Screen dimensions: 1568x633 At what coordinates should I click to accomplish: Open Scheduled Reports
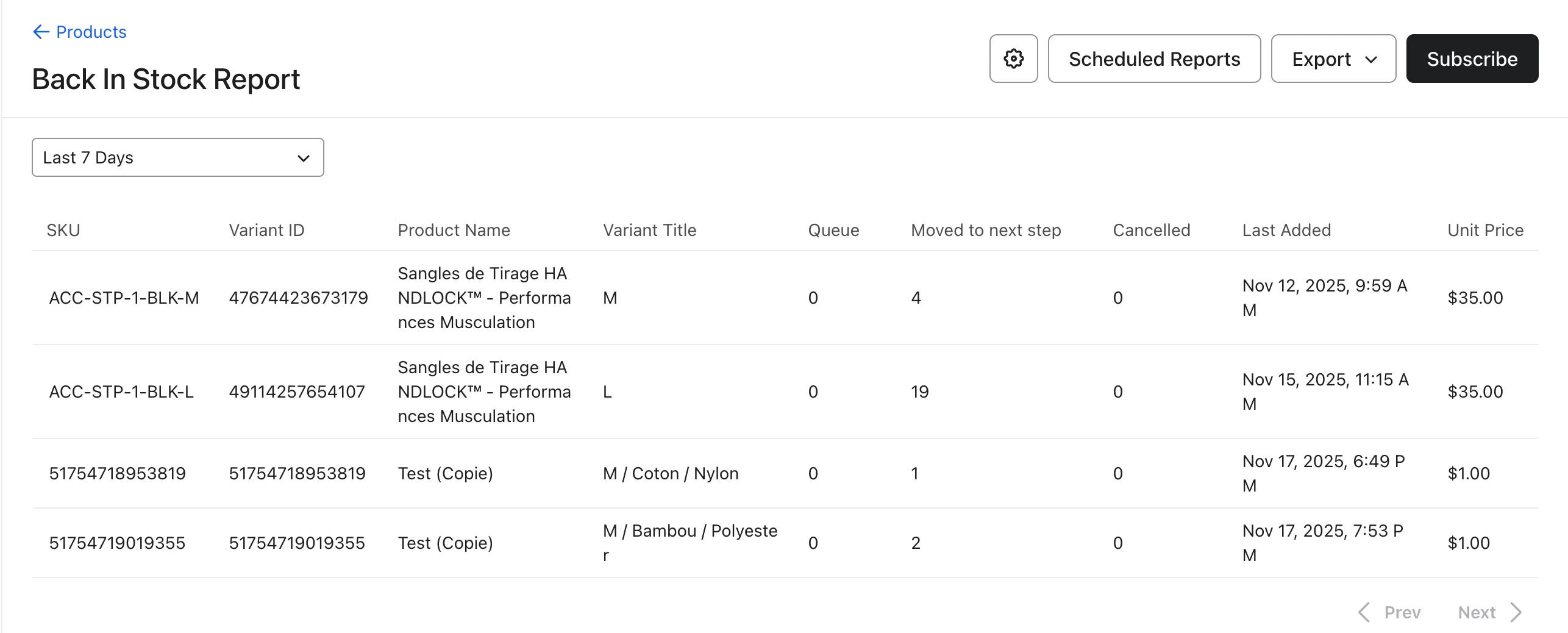coord(1154,59)
